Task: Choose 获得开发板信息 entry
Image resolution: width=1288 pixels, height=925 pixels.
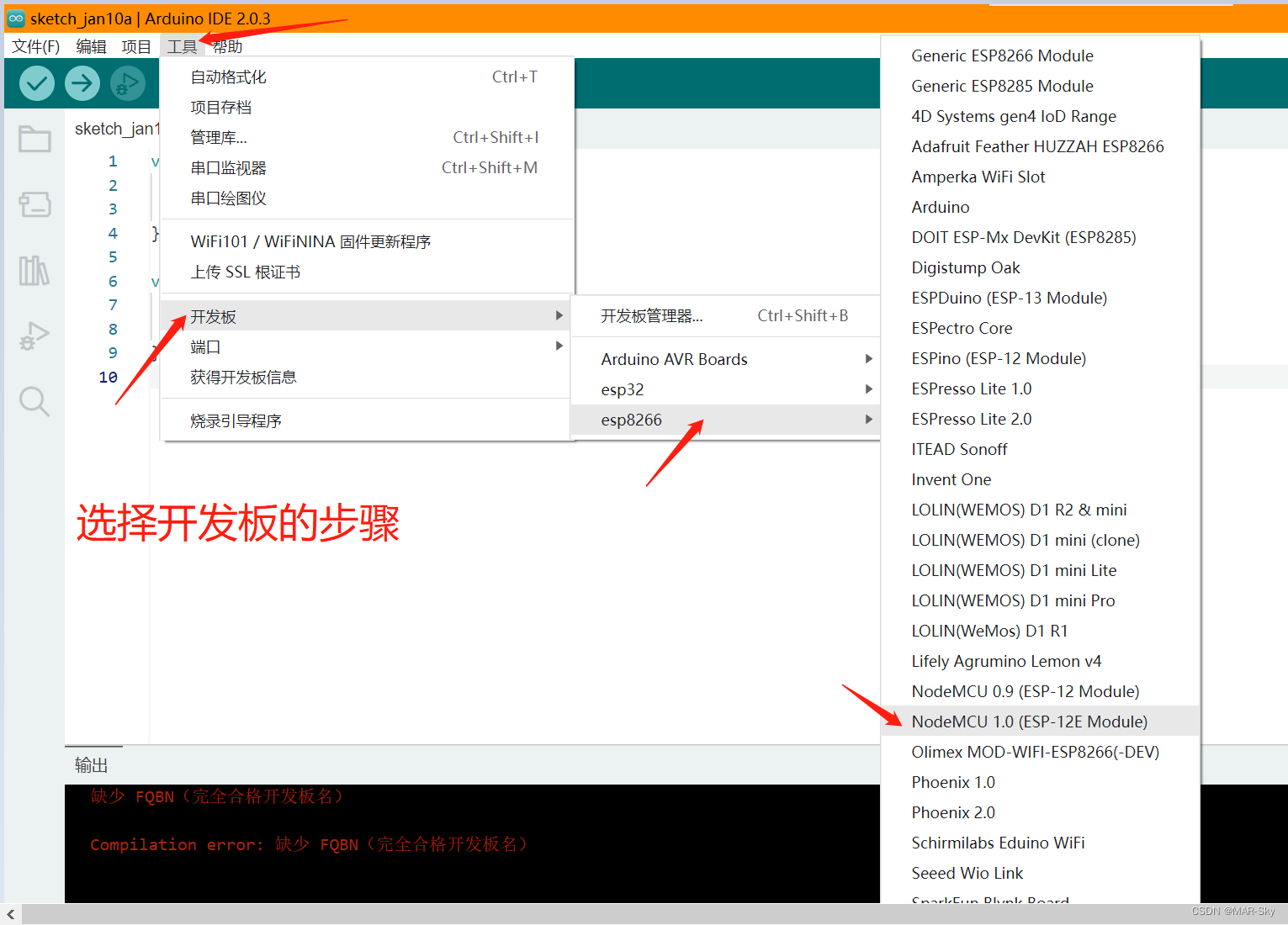Action: click(x=367, y=377)
